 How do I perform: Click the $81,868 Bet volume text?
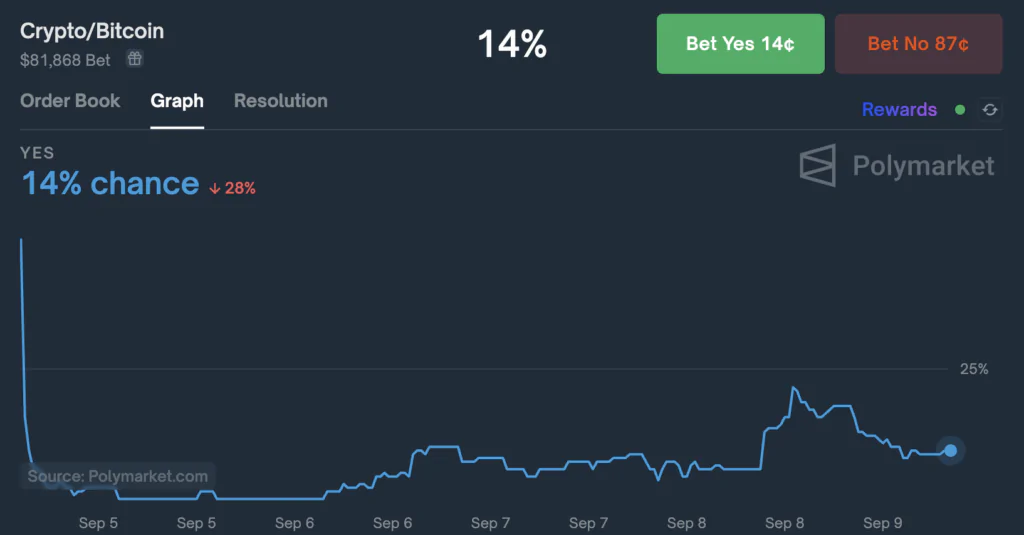tap(66, 60)
